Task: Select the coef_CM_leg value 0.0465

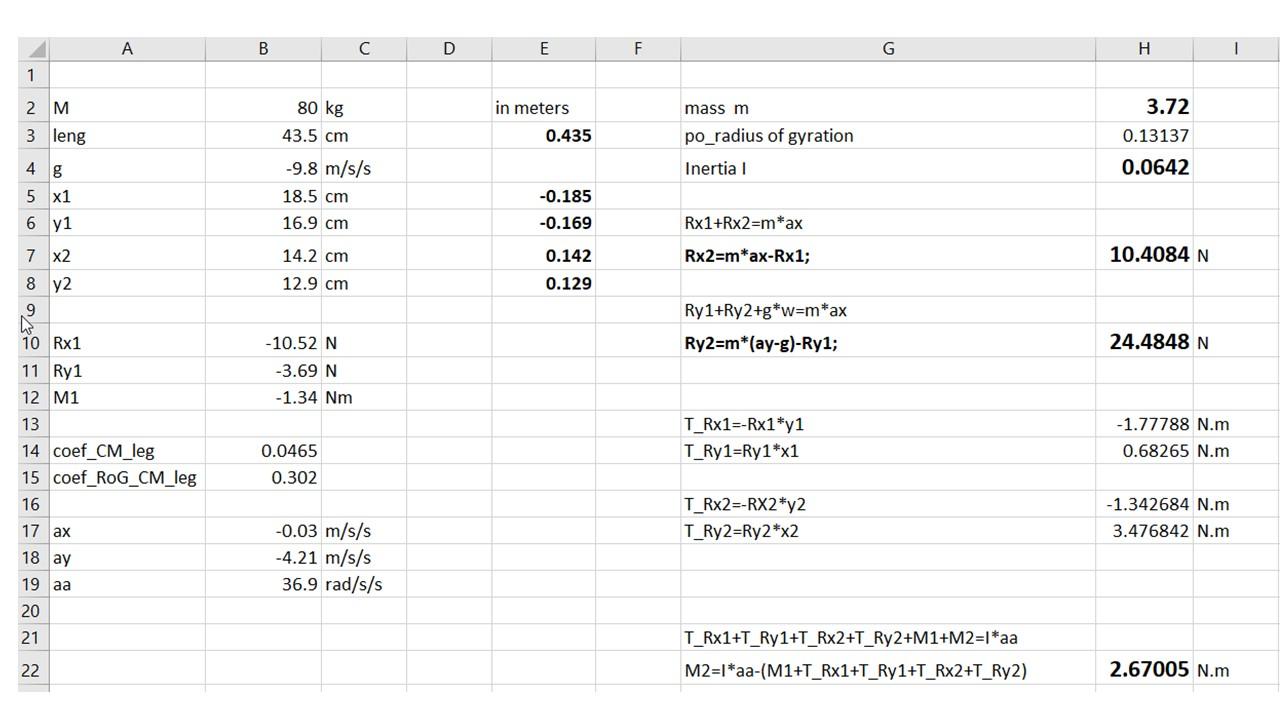Action: (x=263, y=450)
